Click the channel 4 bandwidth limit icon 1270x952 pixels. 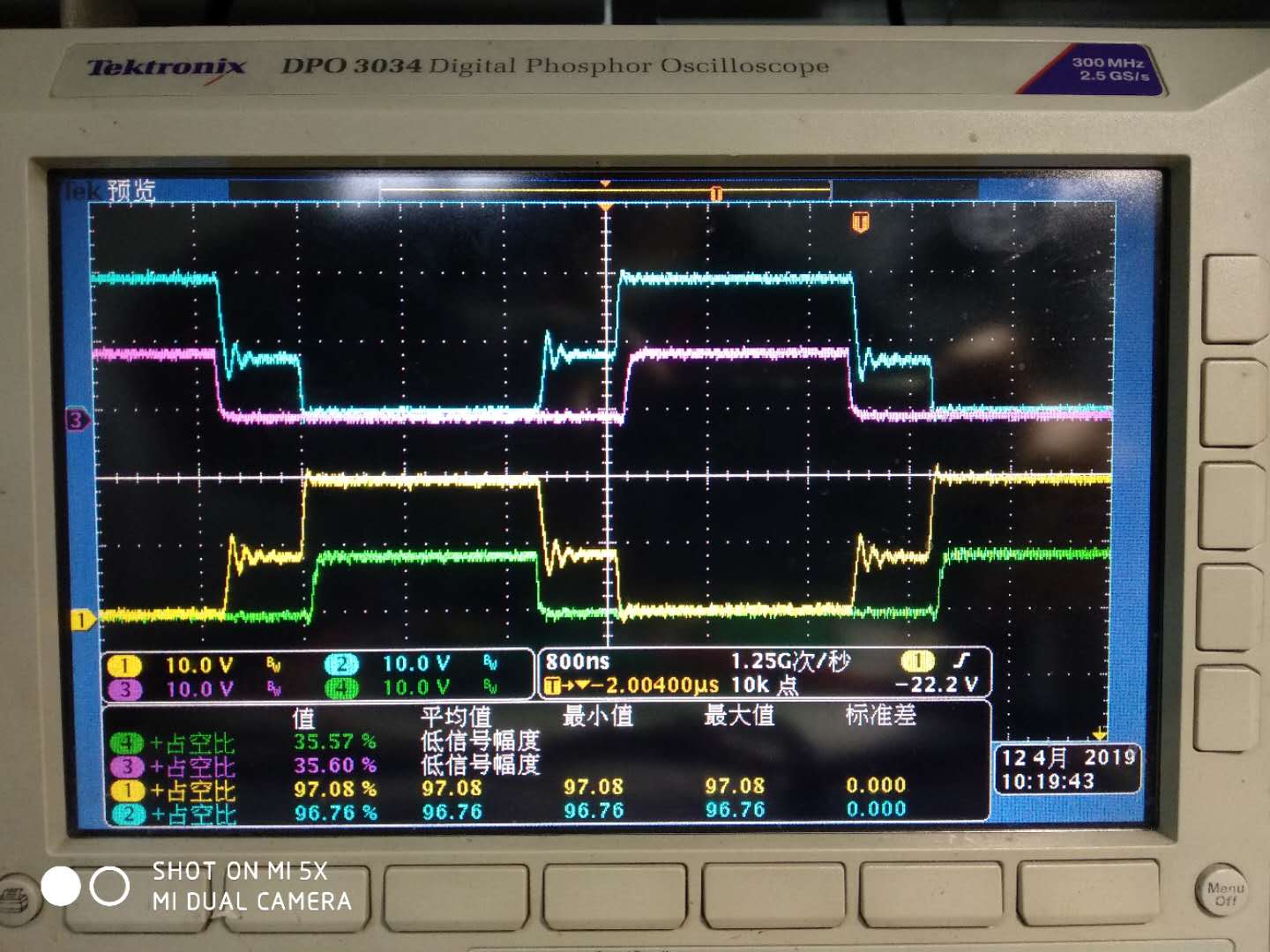click(x=490, y=688)
